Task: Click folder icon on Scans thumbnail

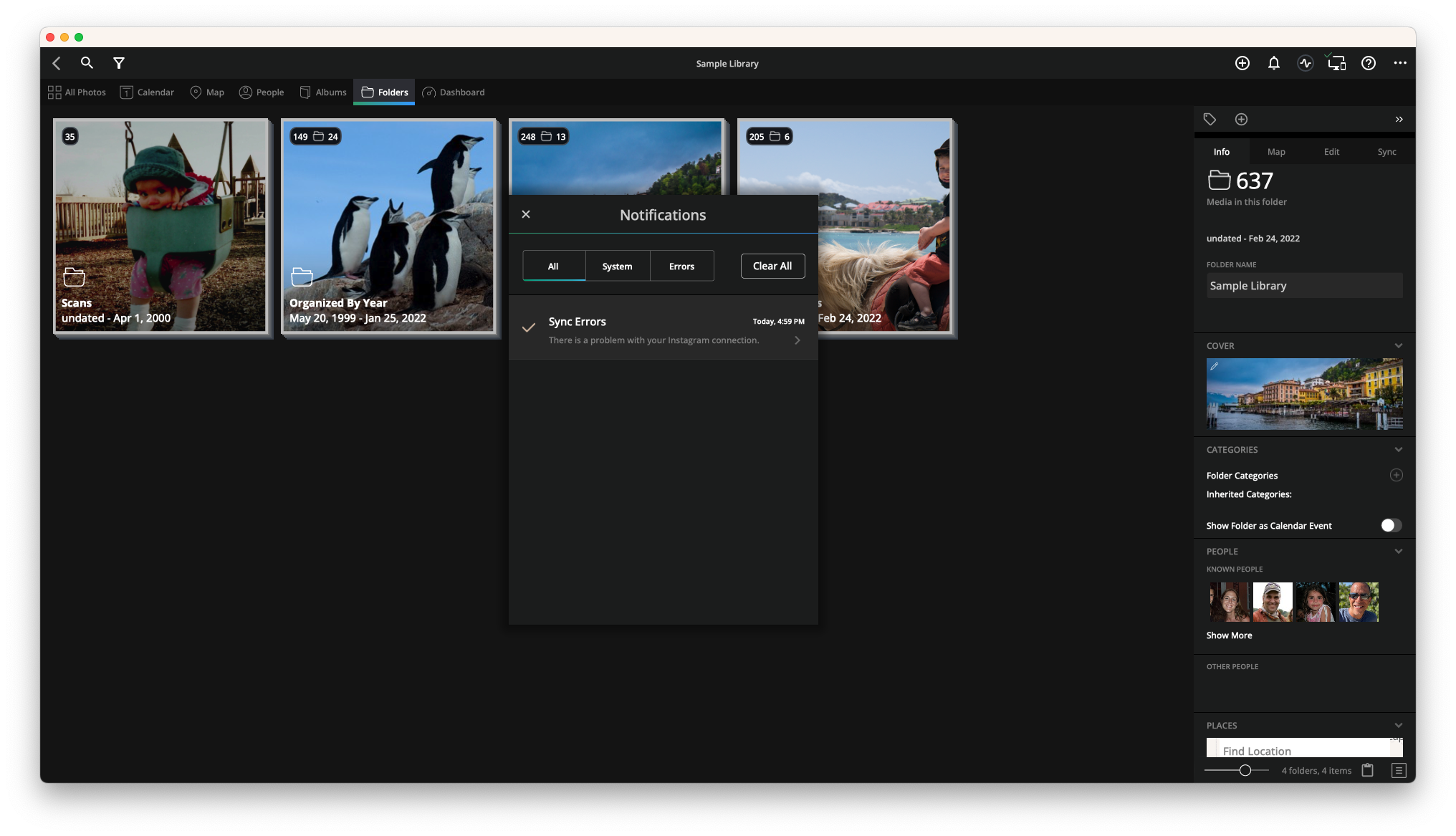Action: [75, 277]
